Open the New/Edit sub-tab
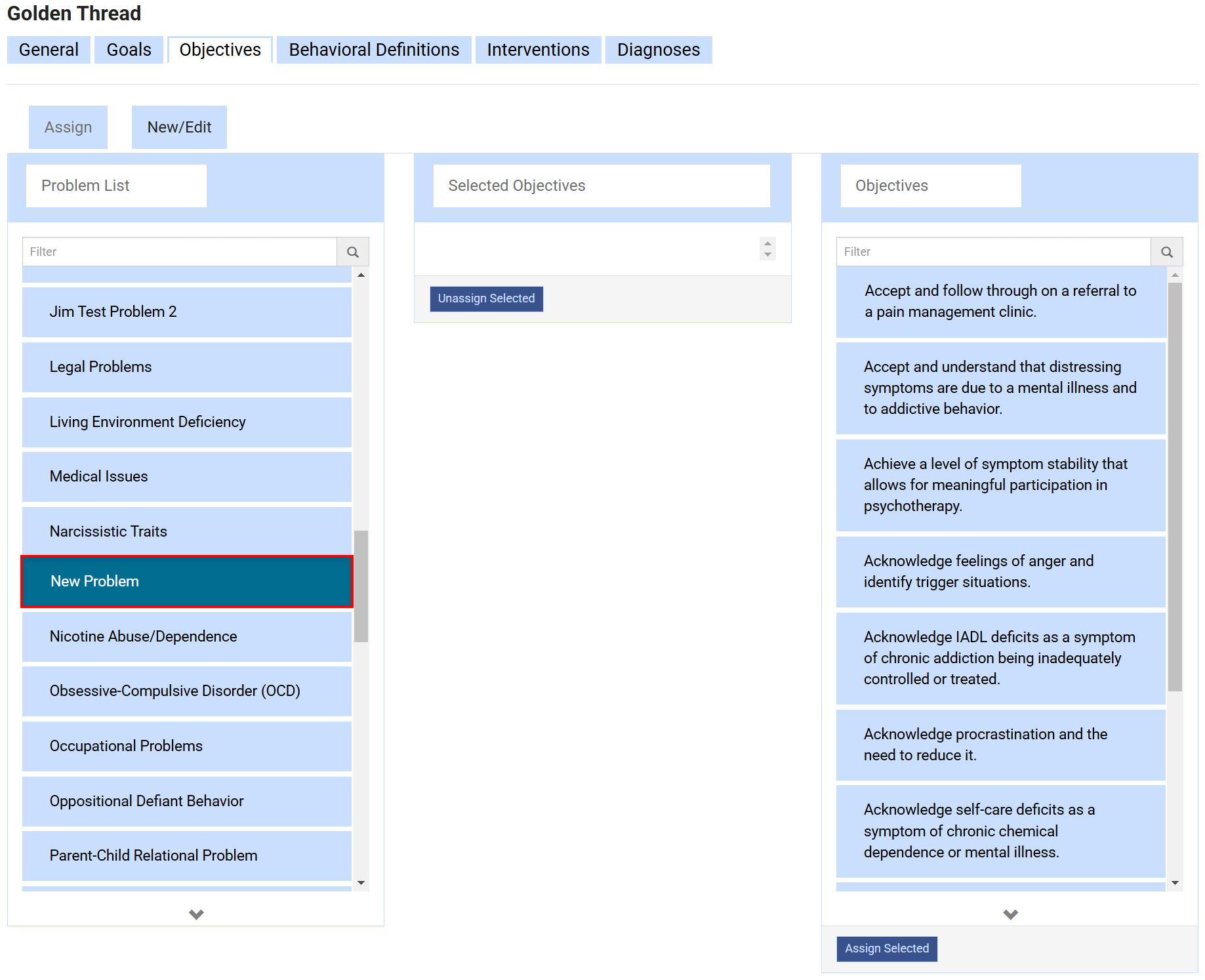Image resolution: width=1205 pixels, height=980 pixels. (x=179, y=127)
